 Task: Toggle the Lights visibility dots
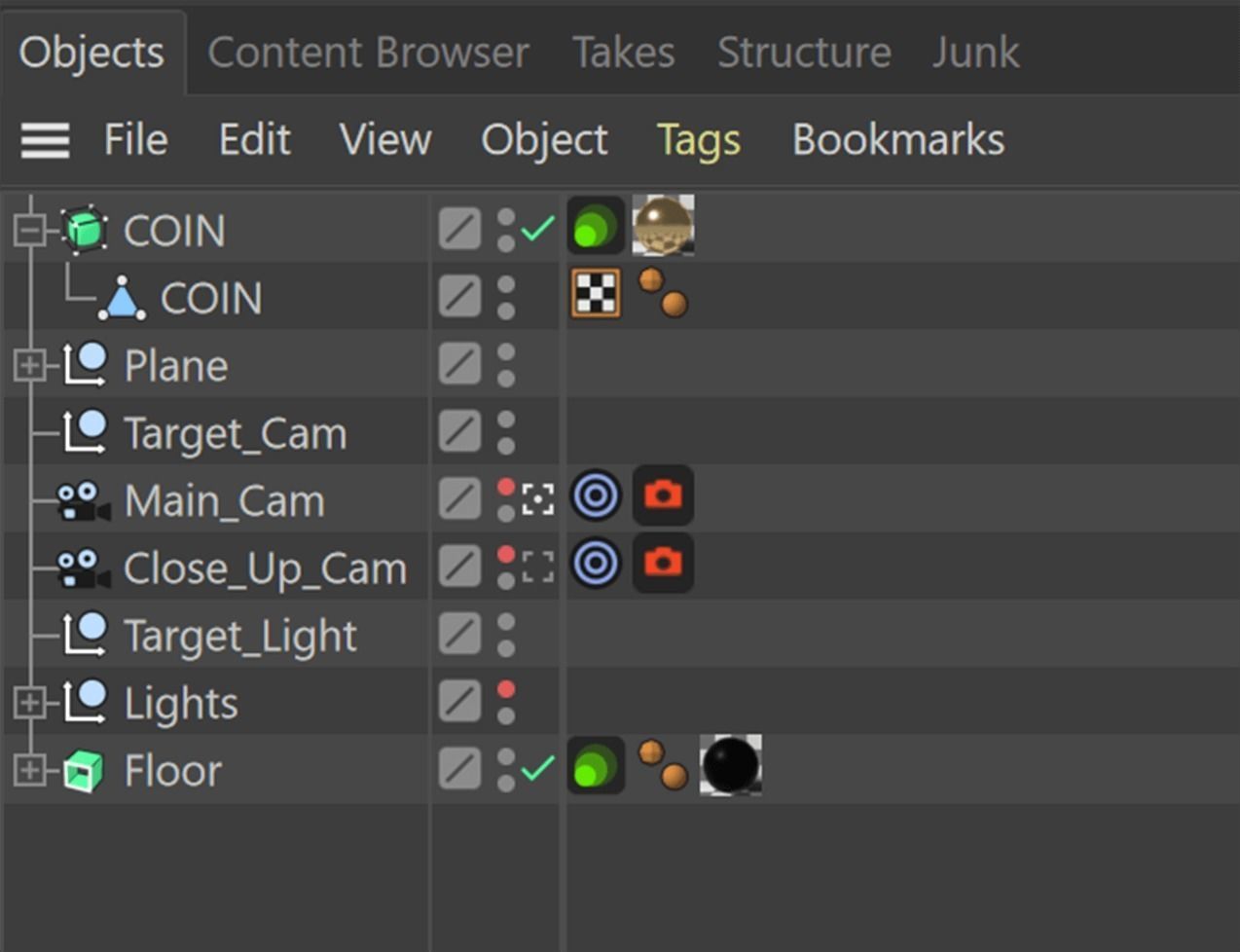(x=506, y=703)
